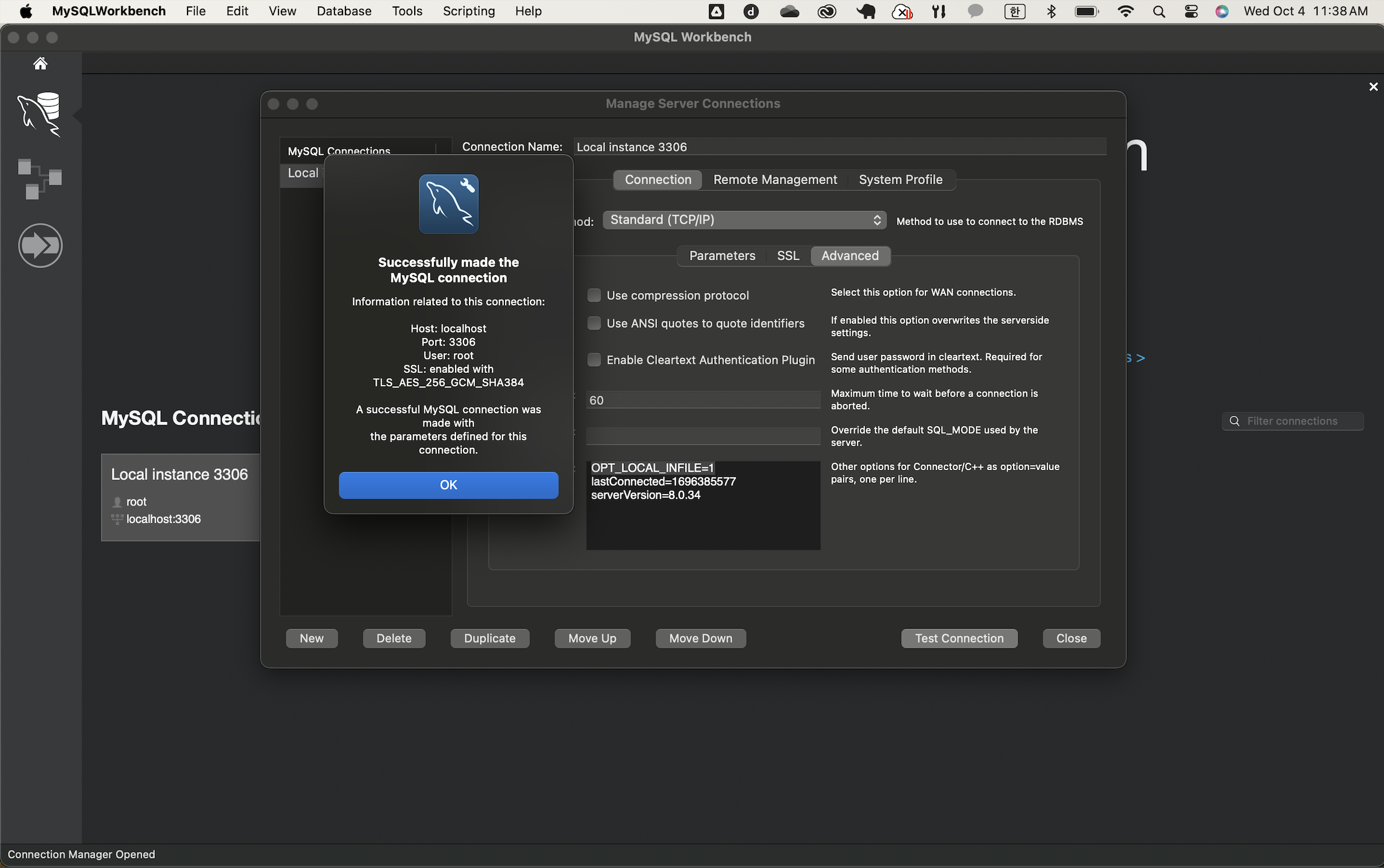The height and width of the screenshot is (868, 1384).
Task: Click the 'serverVersion=8.0.34' line
Action: tap(645, 495)
